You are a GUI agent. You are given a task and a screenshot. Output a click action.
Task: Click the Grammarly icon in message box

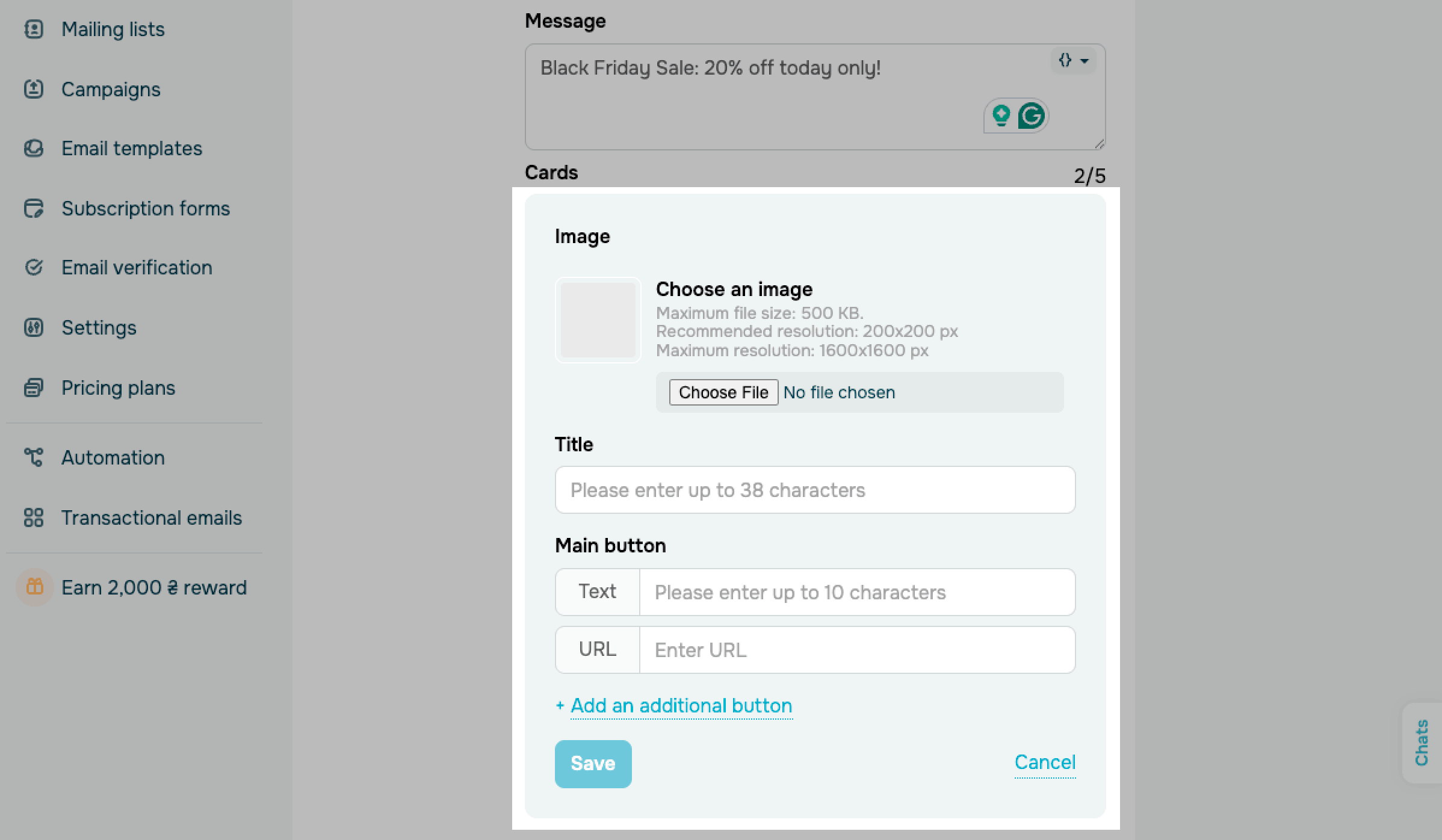1031,116
